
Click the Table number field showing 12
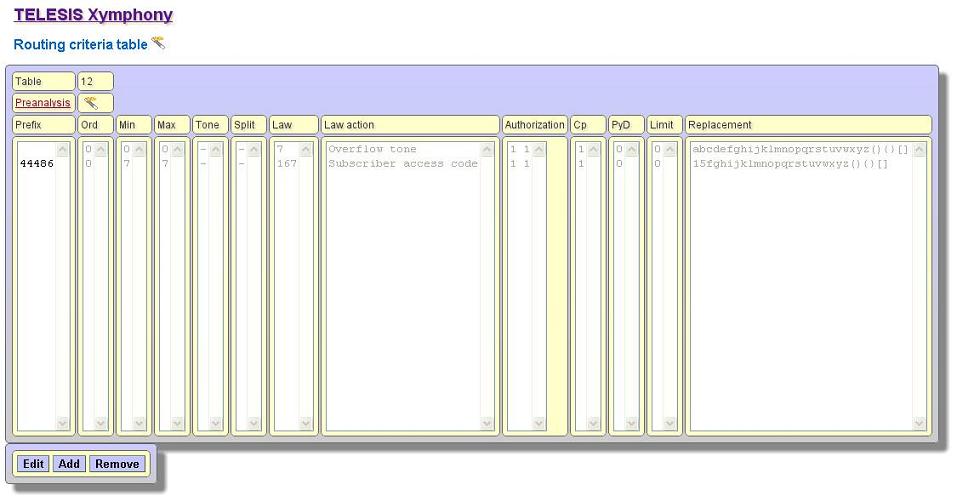[x=95, y=81]
